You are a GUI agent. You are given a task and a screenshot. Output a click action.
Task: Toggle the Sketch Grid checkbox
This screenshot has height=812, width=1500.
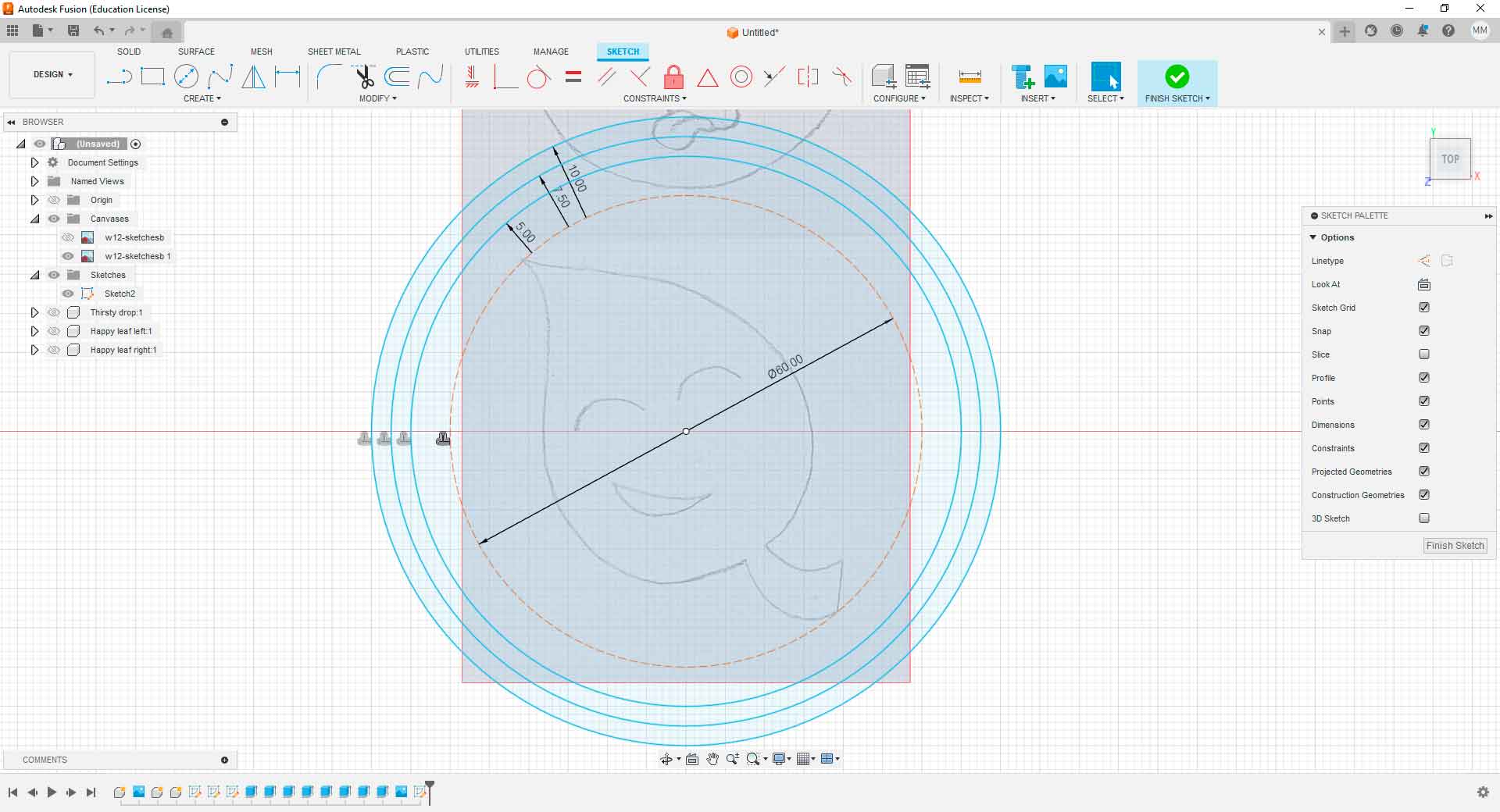pos(1424,308)
